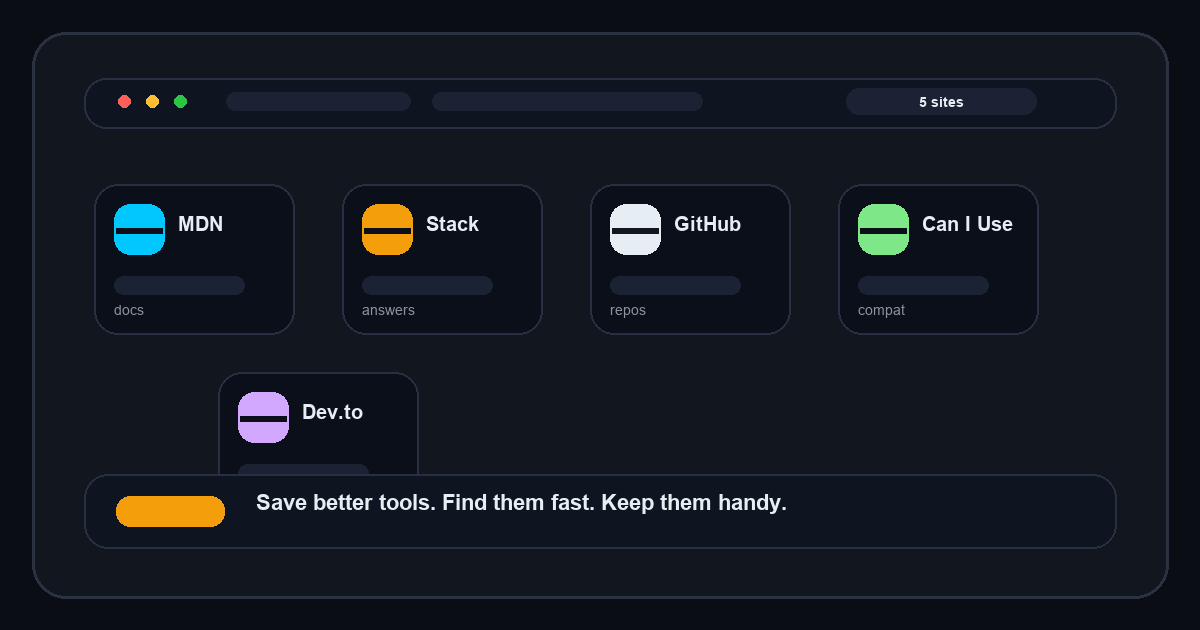Select the MDN card title

coord(200,224)
